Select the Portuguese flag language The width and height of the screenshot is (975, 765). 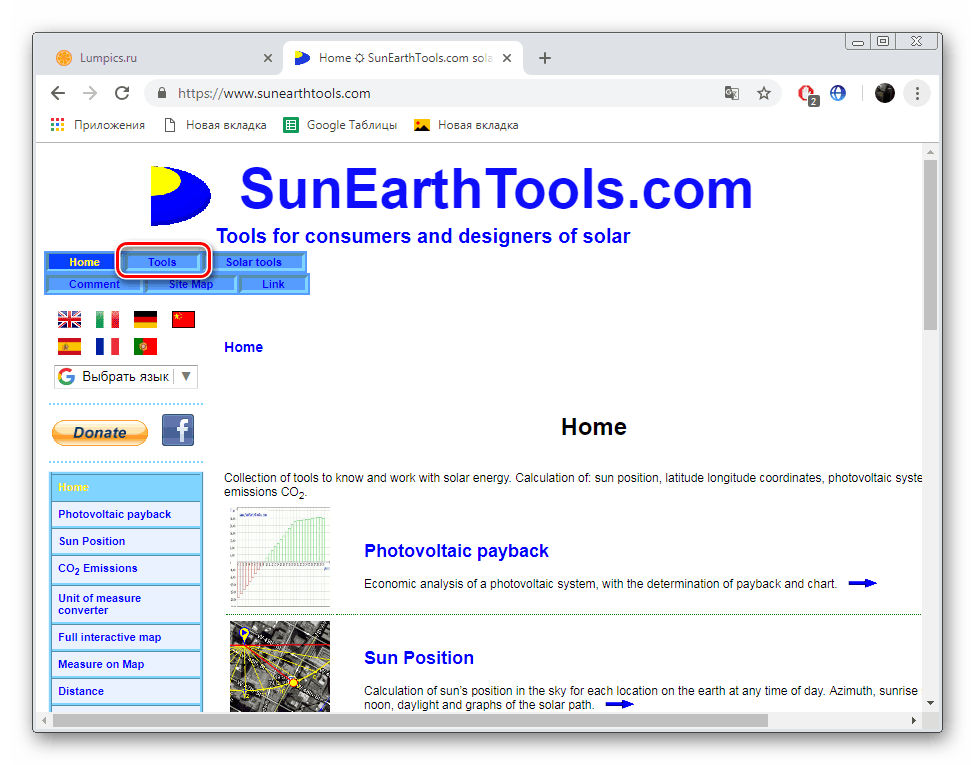coord(145,346)
